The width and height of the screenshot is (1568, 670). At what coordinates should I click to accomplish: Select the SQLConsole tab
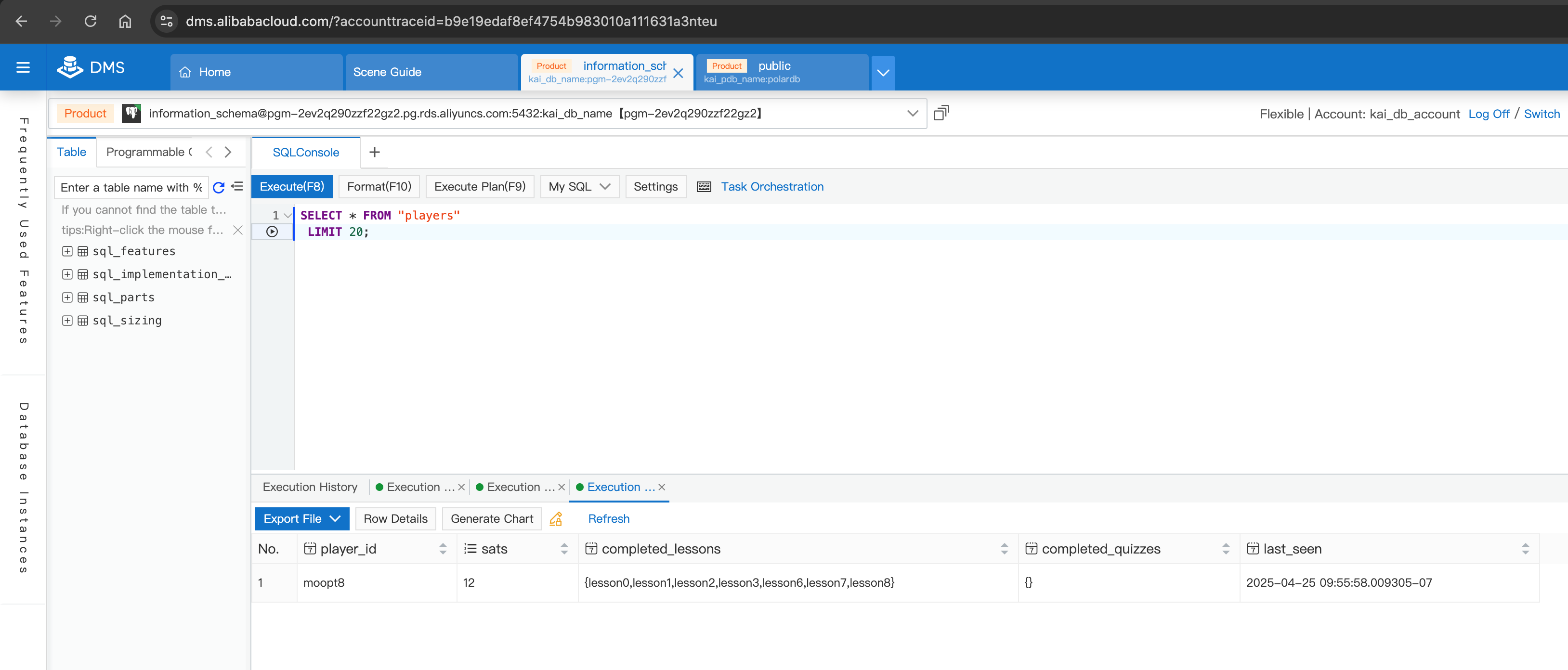[306, 153]
